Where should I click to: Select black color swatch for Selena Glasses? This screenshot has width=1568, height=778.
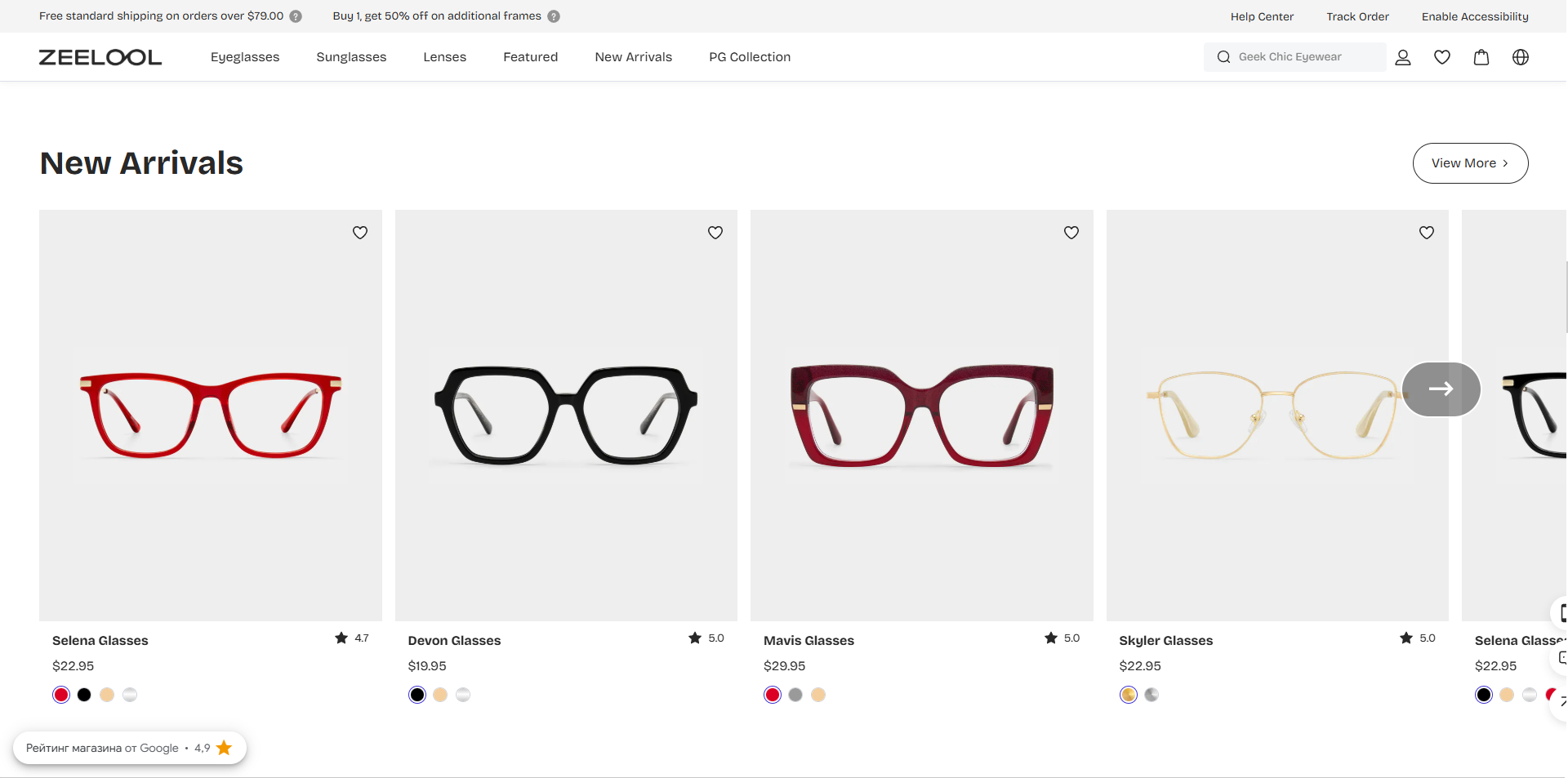point(84,695)
